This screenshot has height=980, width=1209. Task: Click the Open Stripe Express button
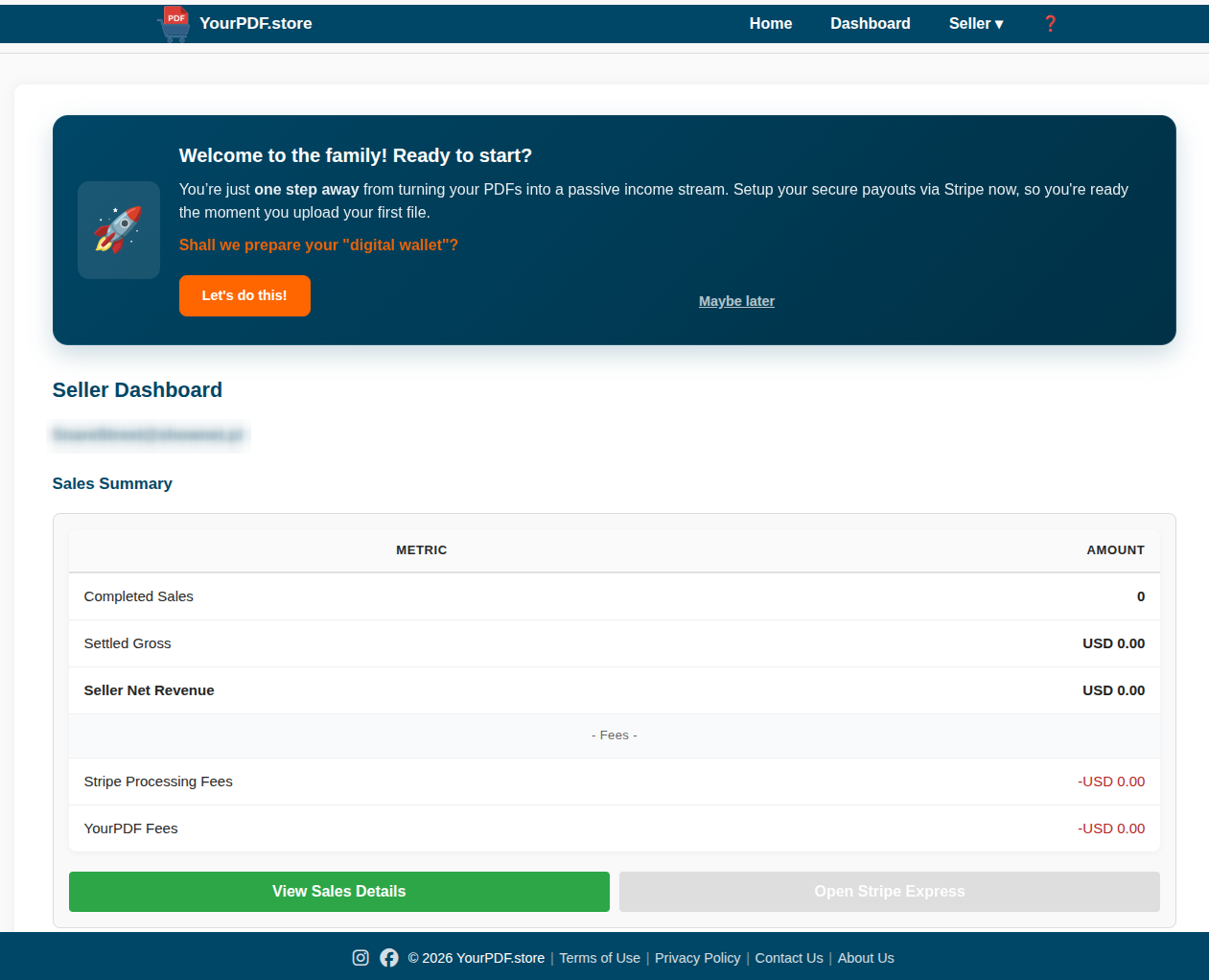click(x=890, y=892)
